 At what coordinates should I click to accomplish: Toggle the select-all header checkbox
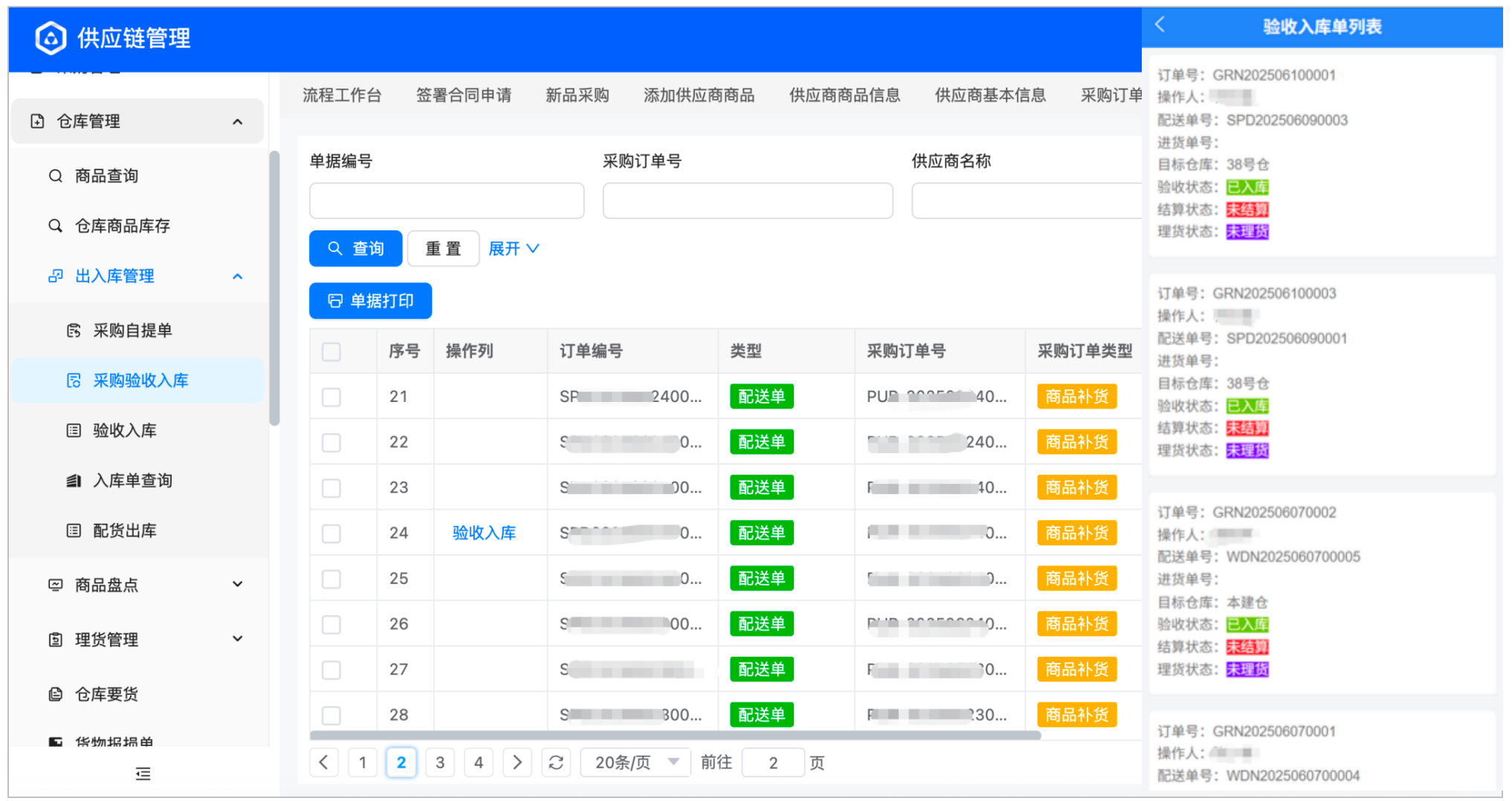[x=332, y=351]
